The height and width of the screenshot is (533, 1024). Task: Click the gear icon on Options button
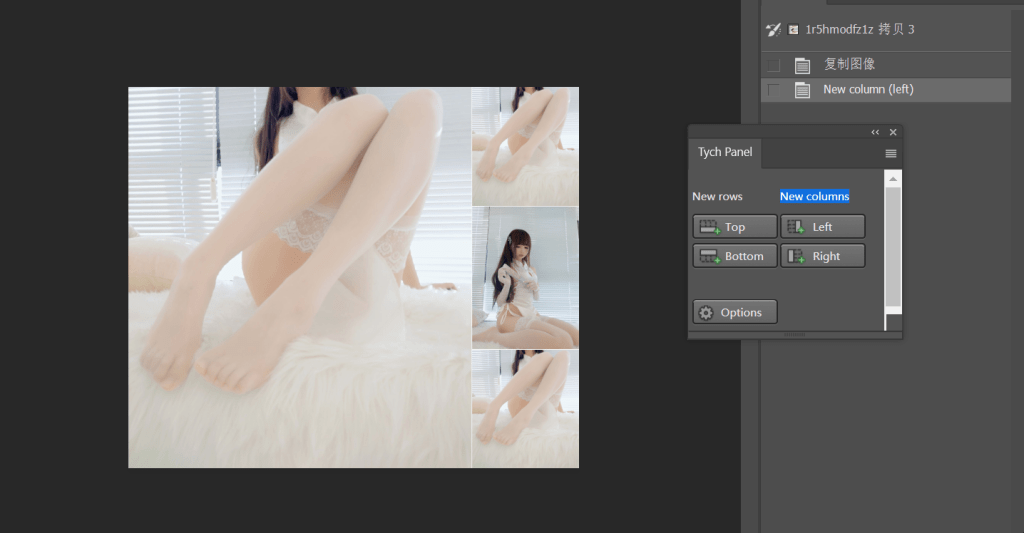click(x=706, y=313)
